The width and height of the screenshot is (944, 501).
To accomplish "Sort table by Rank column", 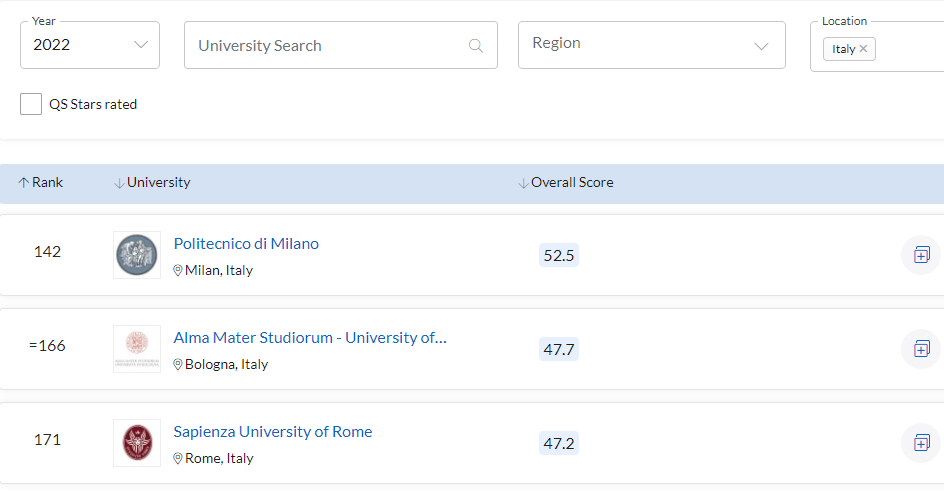I will point(40,182).
